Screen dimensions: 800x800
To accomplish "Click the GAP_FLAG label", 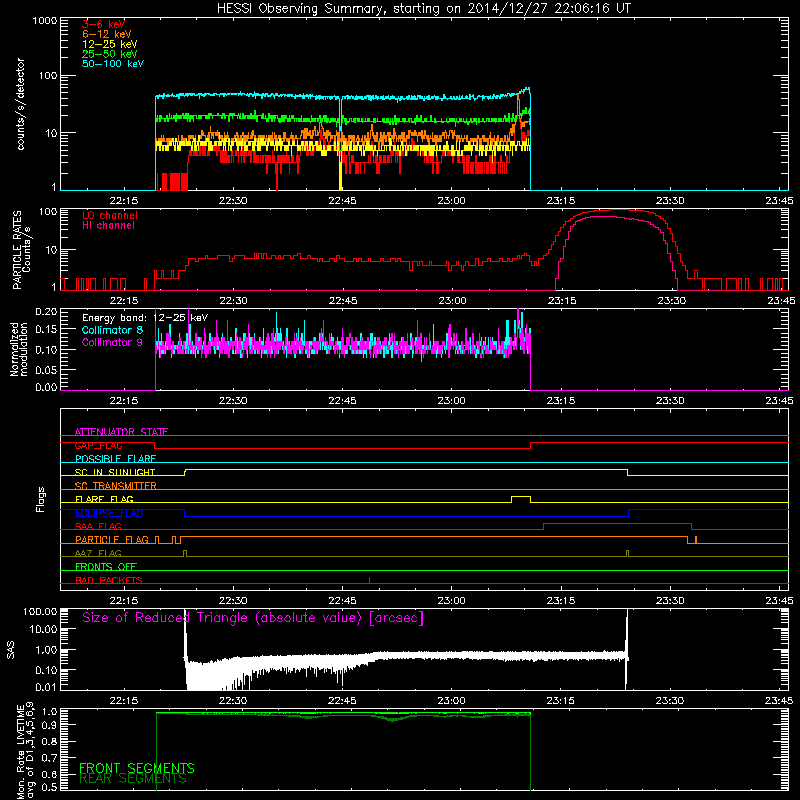I will 98,445.
